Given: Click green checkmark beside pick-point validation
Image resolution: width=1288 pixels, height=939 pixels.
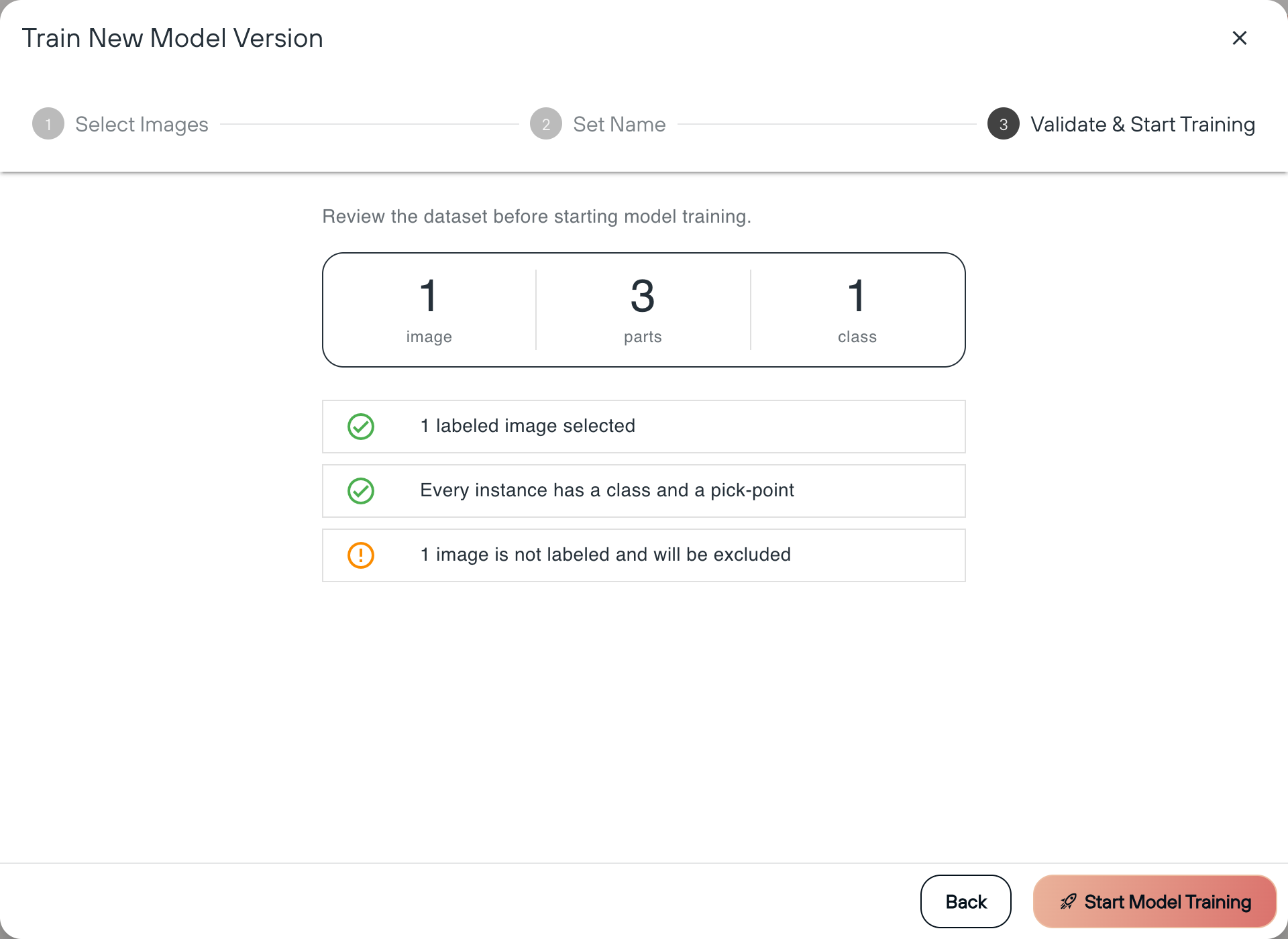Looking at the screenshot, I should [361, 491].
